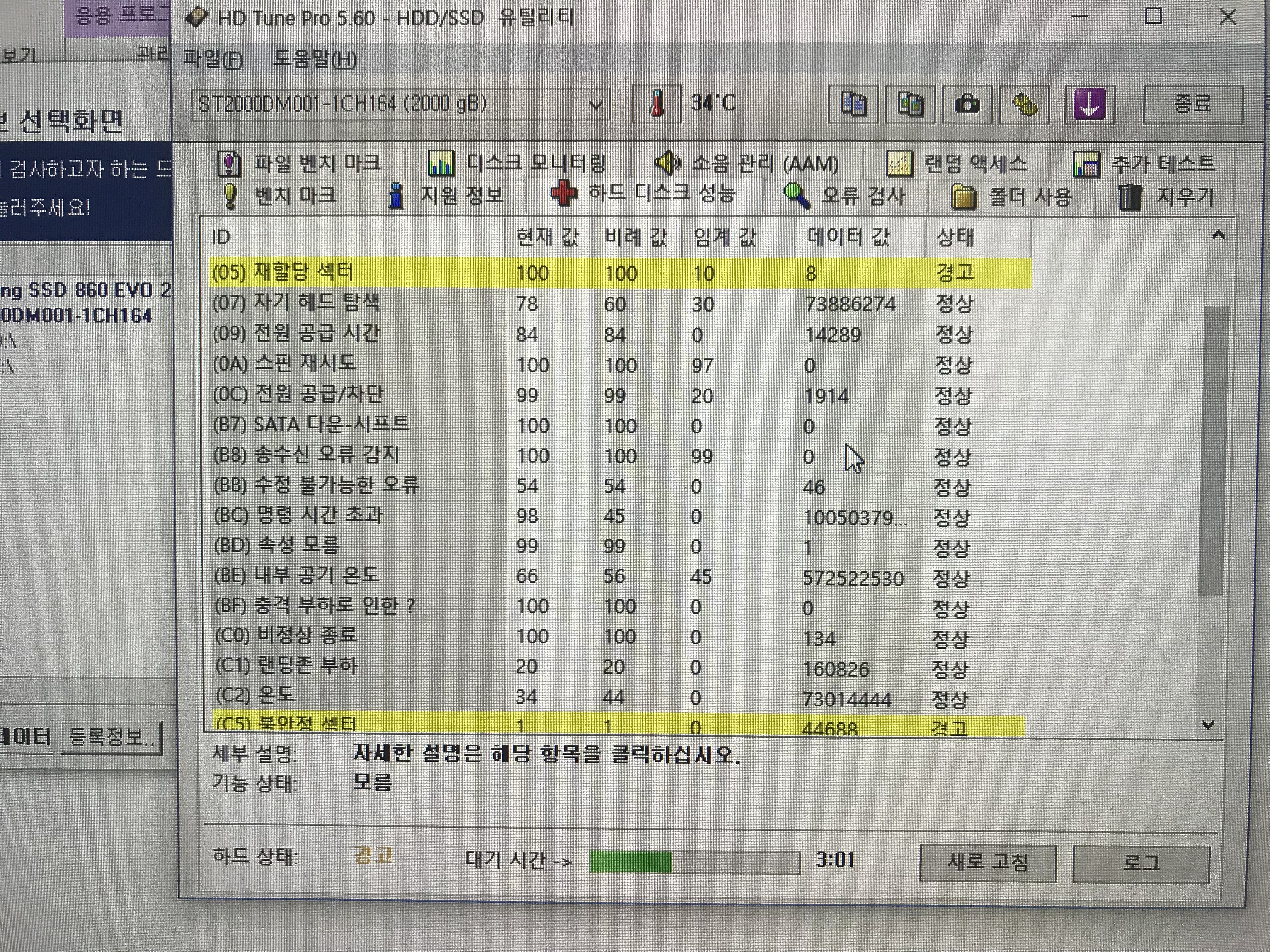Viewport: 1270px width, 952px height.
Task: Expand the ST2000DM001 drive dropdown
Action: click(595, 105)
